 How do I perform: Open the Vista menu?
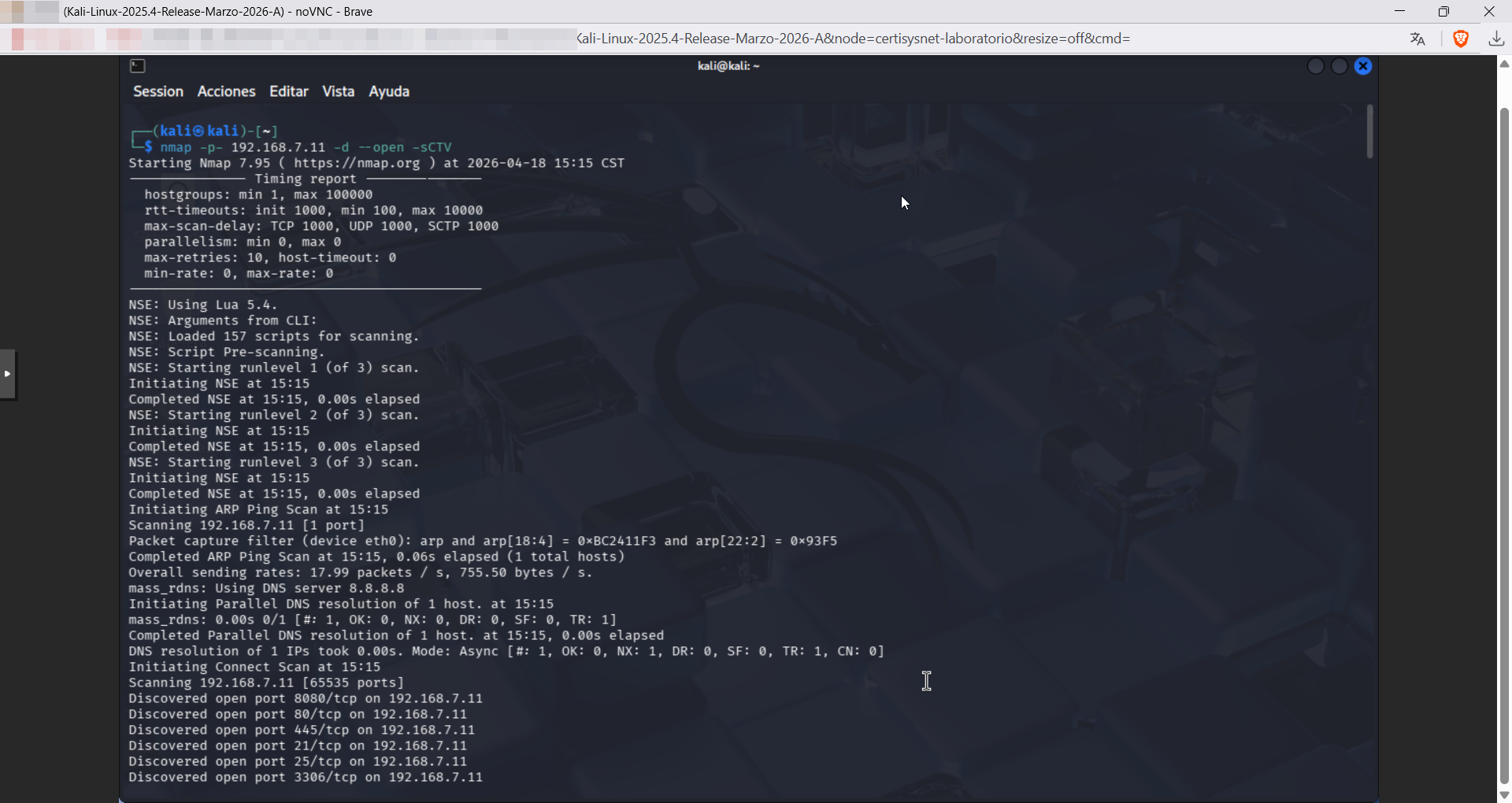coord(338,91)
